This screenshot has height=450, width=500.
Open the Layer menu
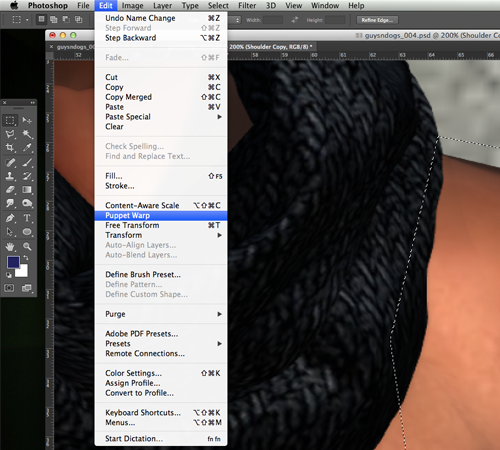pos(162,6)
